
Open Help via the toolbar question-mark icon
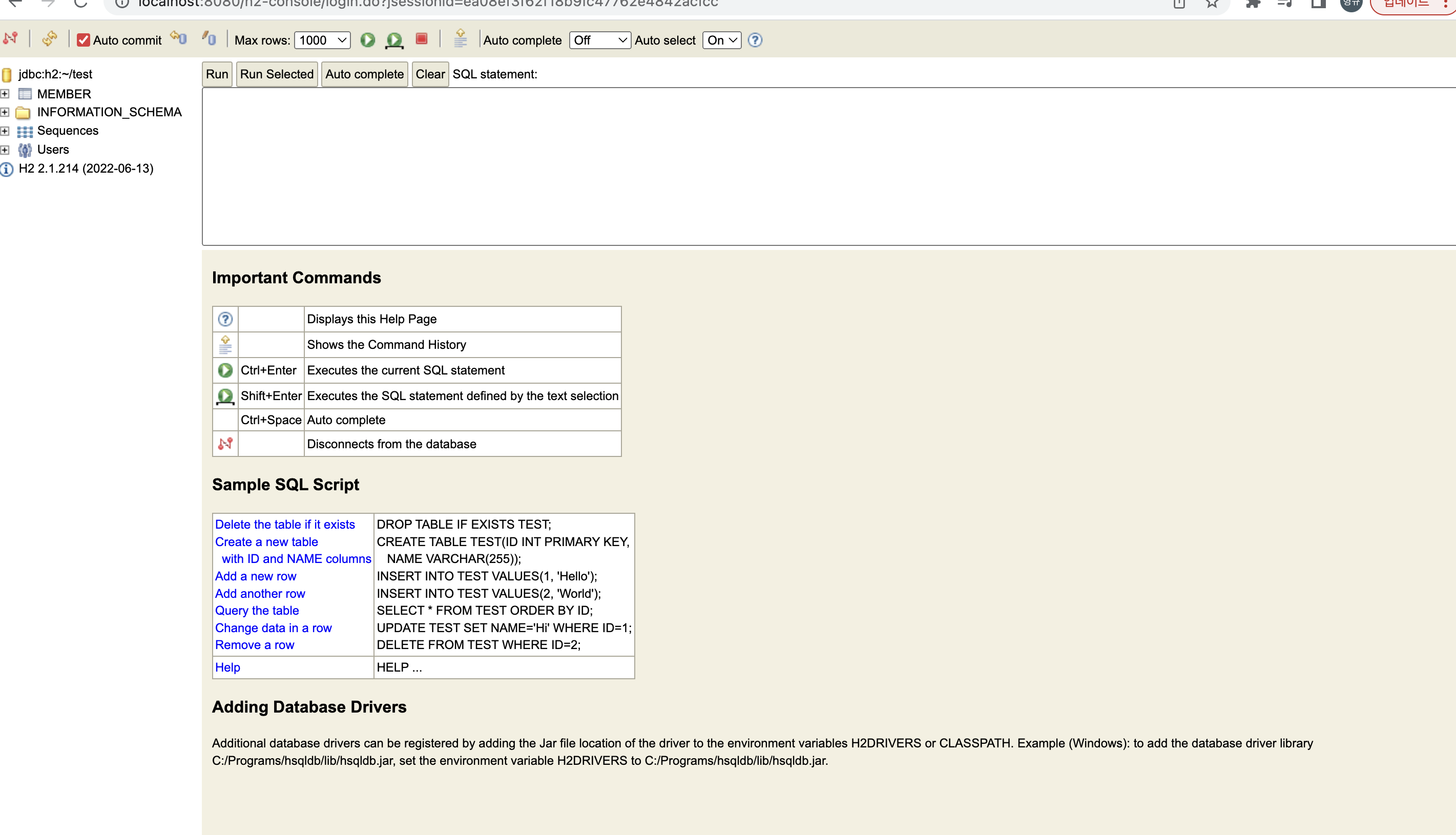[755, 40]
